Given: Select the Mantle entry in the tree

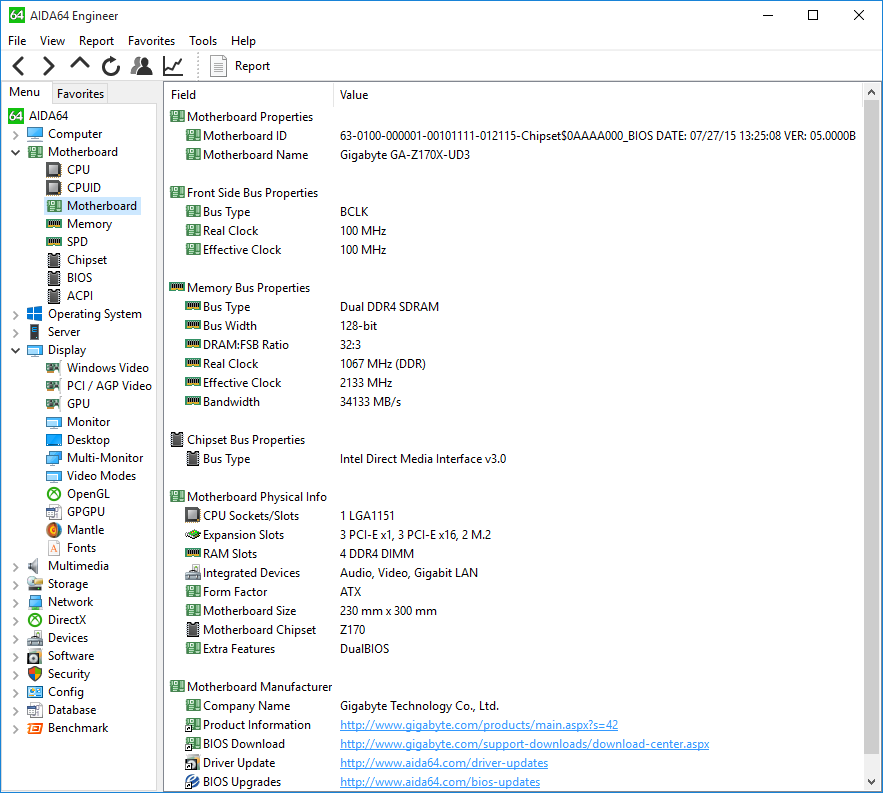Looking at the screenshot, I should (x=85, y=530).
